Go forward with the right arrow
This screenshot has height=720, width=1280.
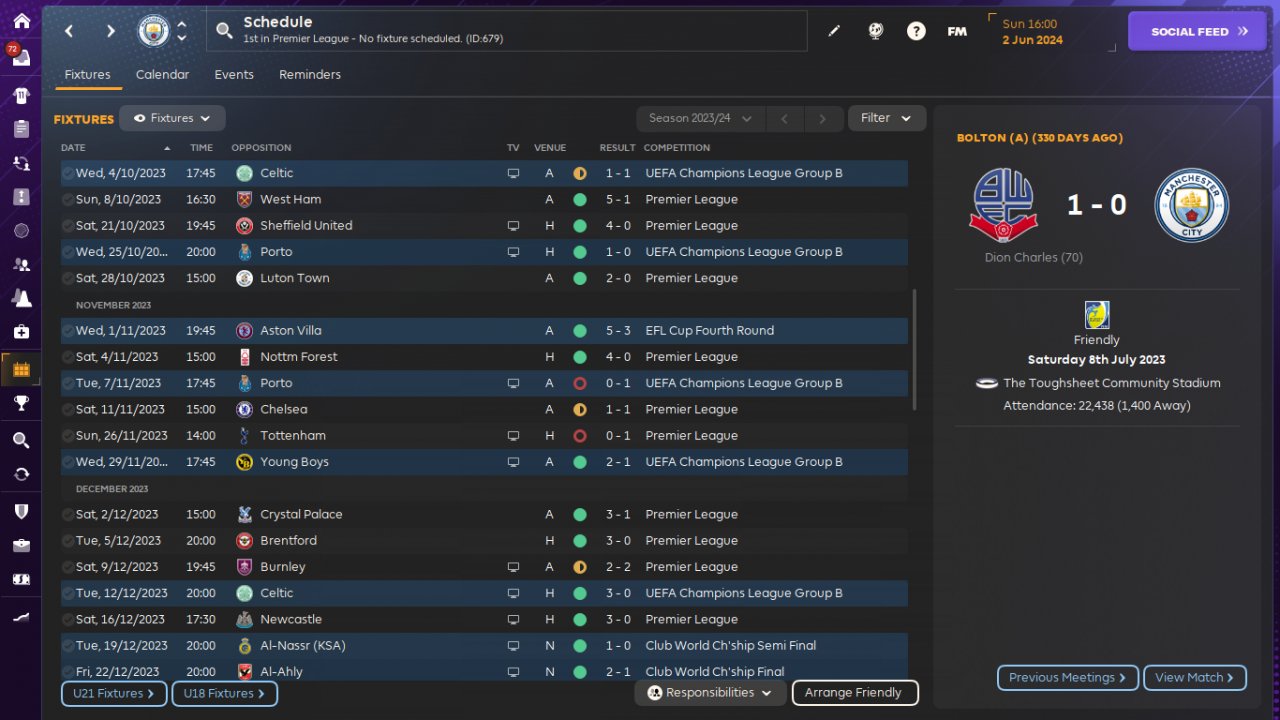pos(110,31)
